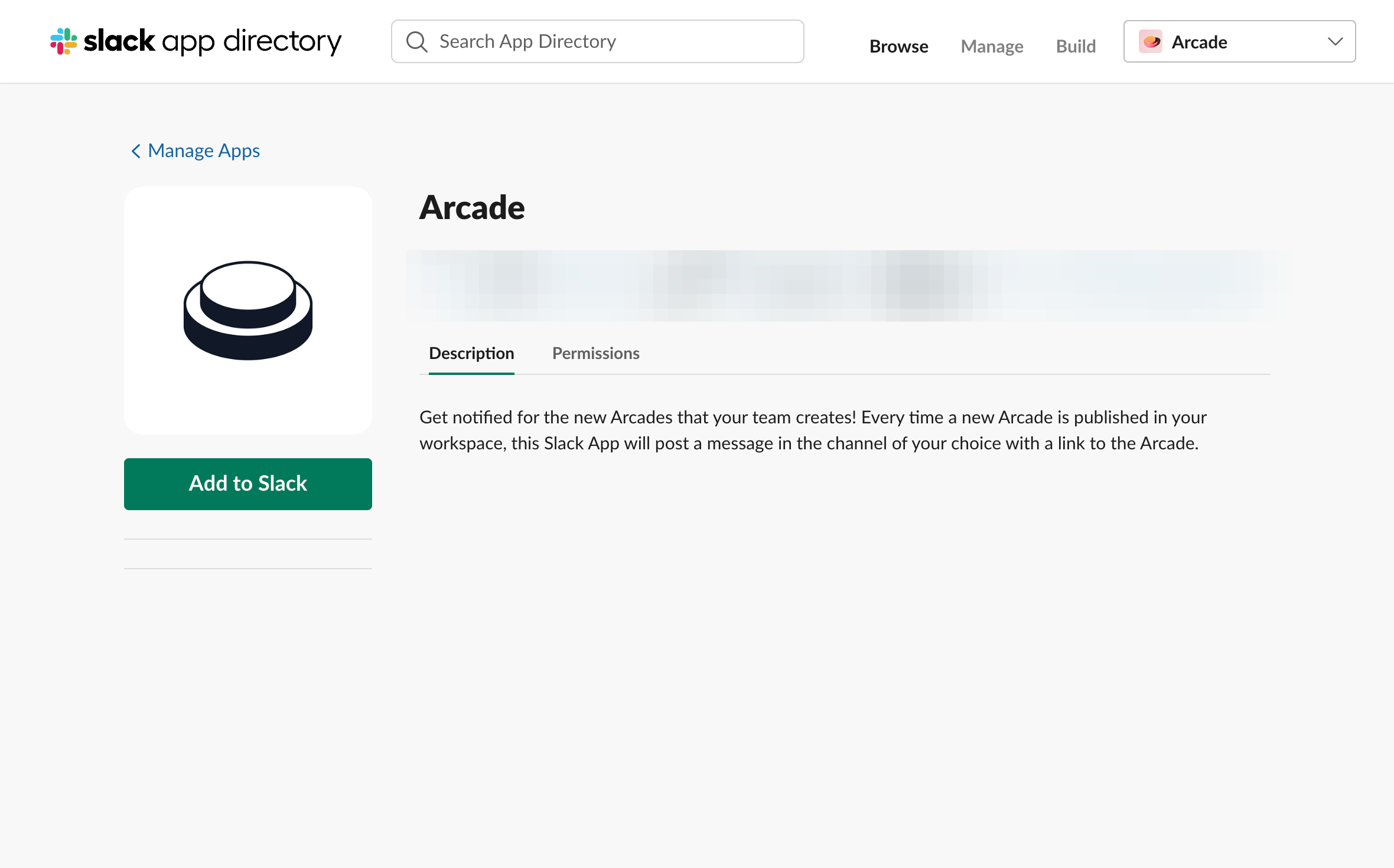Click the magnifier search icon
The width and height of the screenshot is (1394, 868).
[x=416, y=41]
